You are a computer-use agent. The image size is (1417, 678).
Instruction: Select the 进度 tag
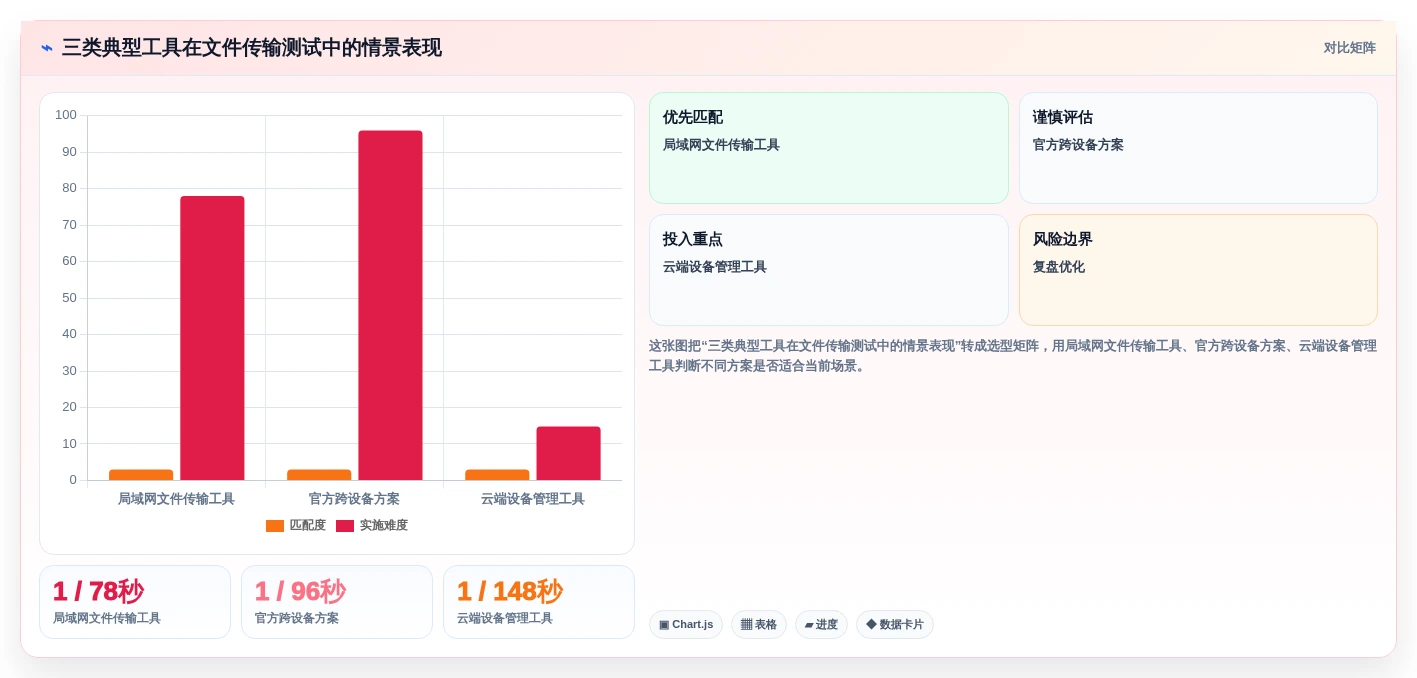click(x=821, y=625)
